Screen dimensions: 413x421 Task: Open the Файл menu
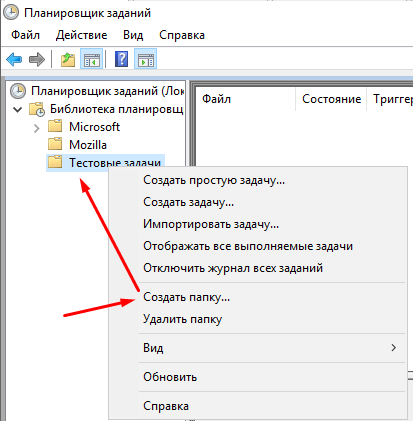point(25,35)
